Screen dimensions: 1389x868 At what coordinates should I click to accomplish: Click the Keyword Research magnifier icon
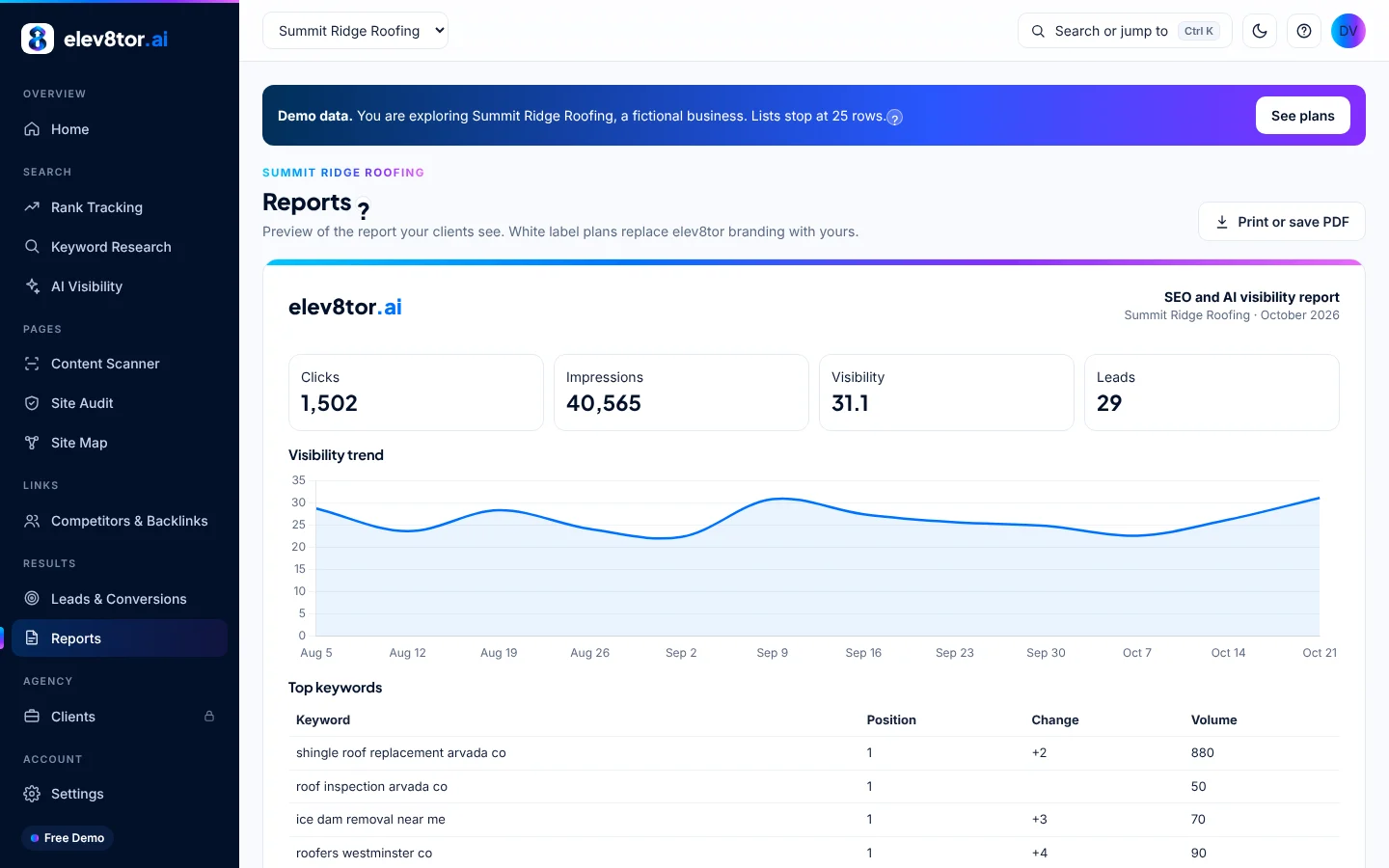pos(32,247)
